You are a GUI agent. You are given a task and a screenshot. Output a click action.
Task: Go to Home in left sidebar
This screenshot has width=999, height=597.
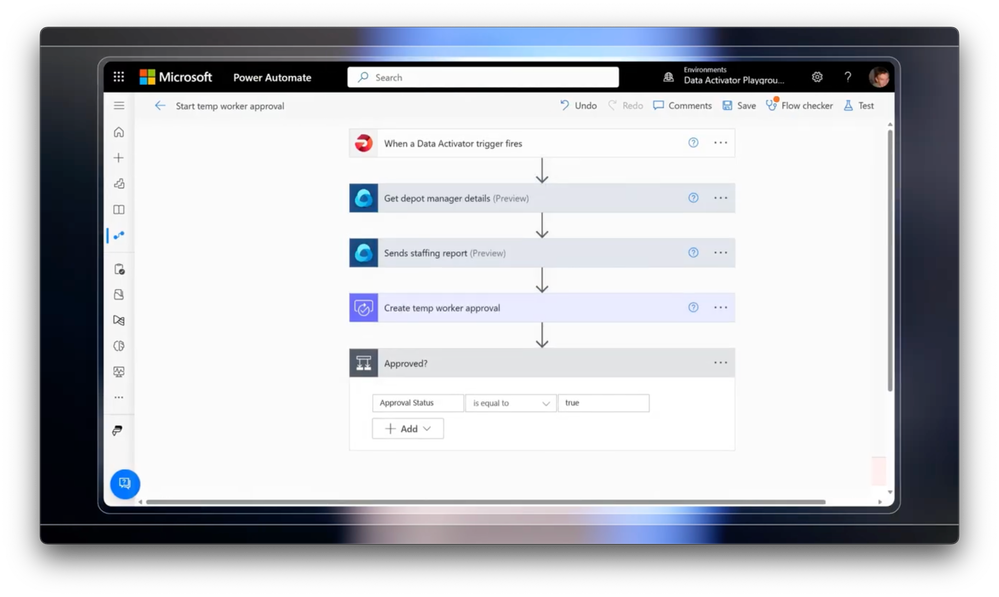[x=119, y=132]
